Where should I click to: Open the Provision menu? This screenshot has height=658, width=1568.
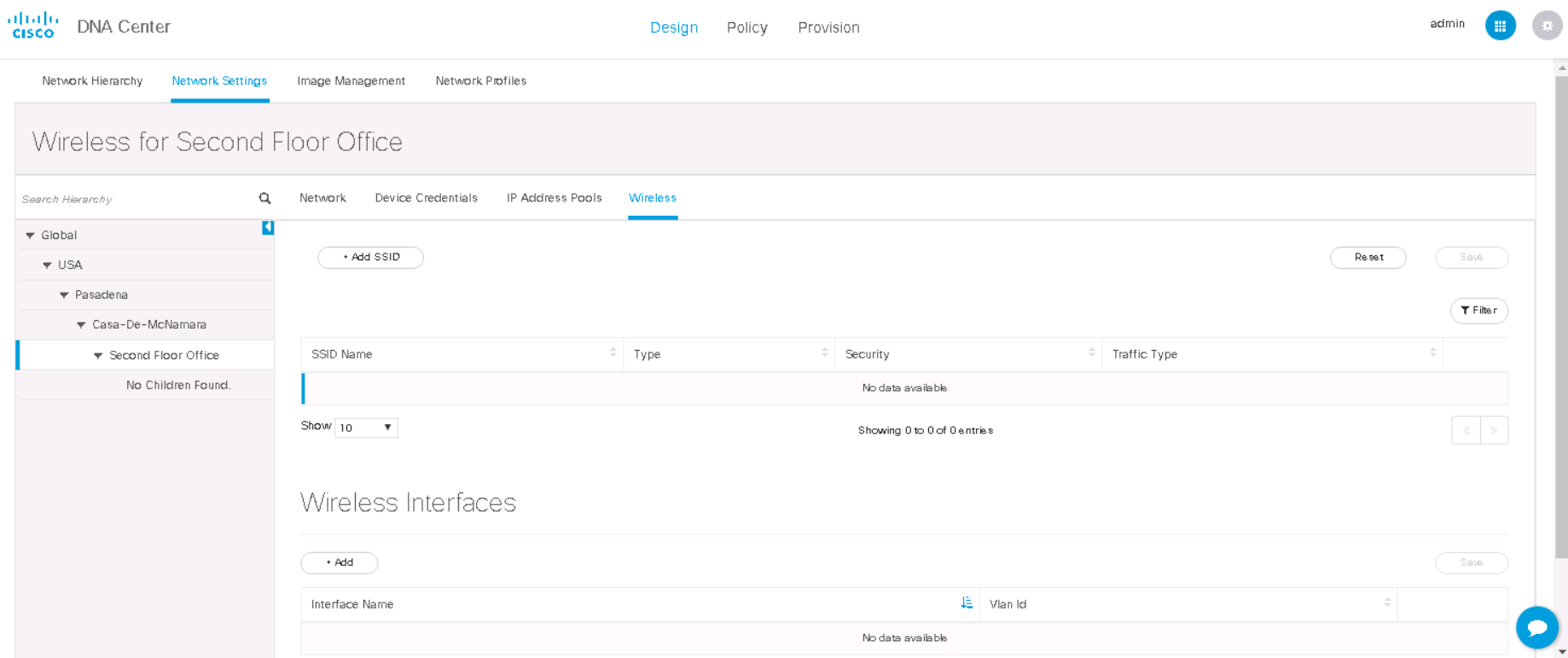click(x=828, y=27)
